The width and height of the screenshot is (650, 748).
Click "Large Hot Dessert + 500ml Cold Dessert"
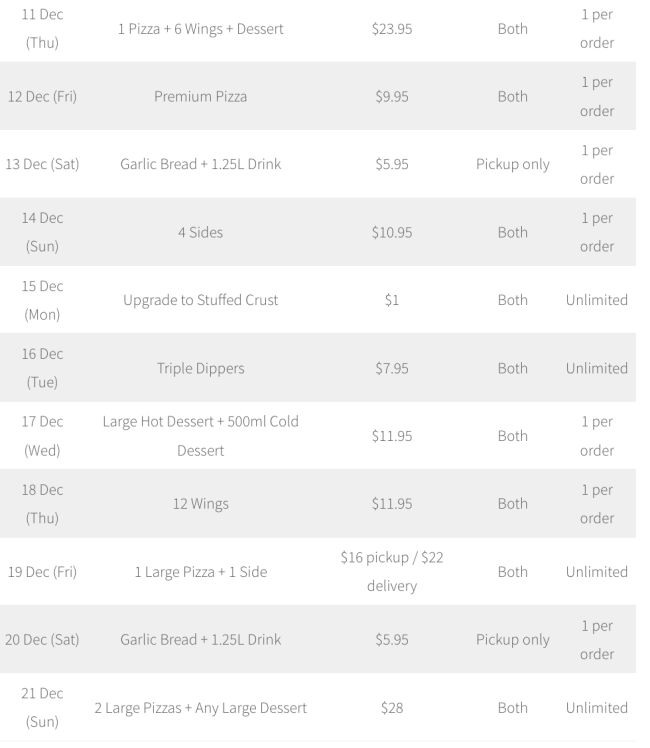tap(200, 436)
